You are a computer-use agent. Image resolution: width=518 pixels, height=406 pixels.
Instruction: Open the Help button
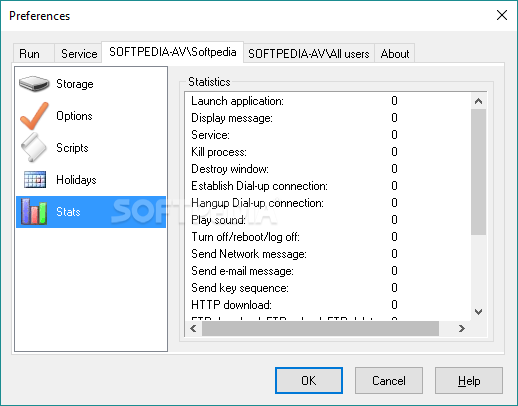click(469, 381)
